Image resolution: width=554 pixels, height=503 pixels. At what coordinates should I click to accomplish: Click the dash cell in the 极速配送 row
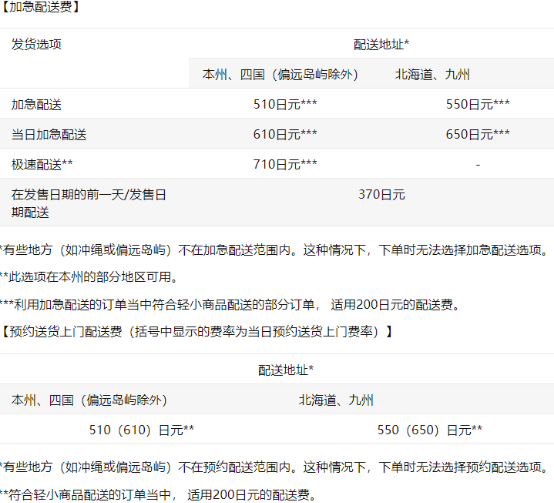coord(478,165)
